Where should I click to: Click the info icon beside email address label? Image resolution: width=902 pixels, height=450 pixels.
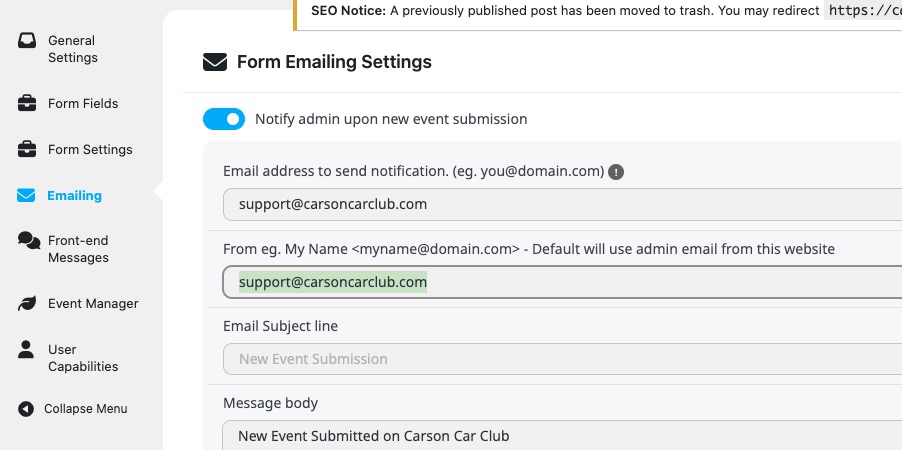pos(616,171)
